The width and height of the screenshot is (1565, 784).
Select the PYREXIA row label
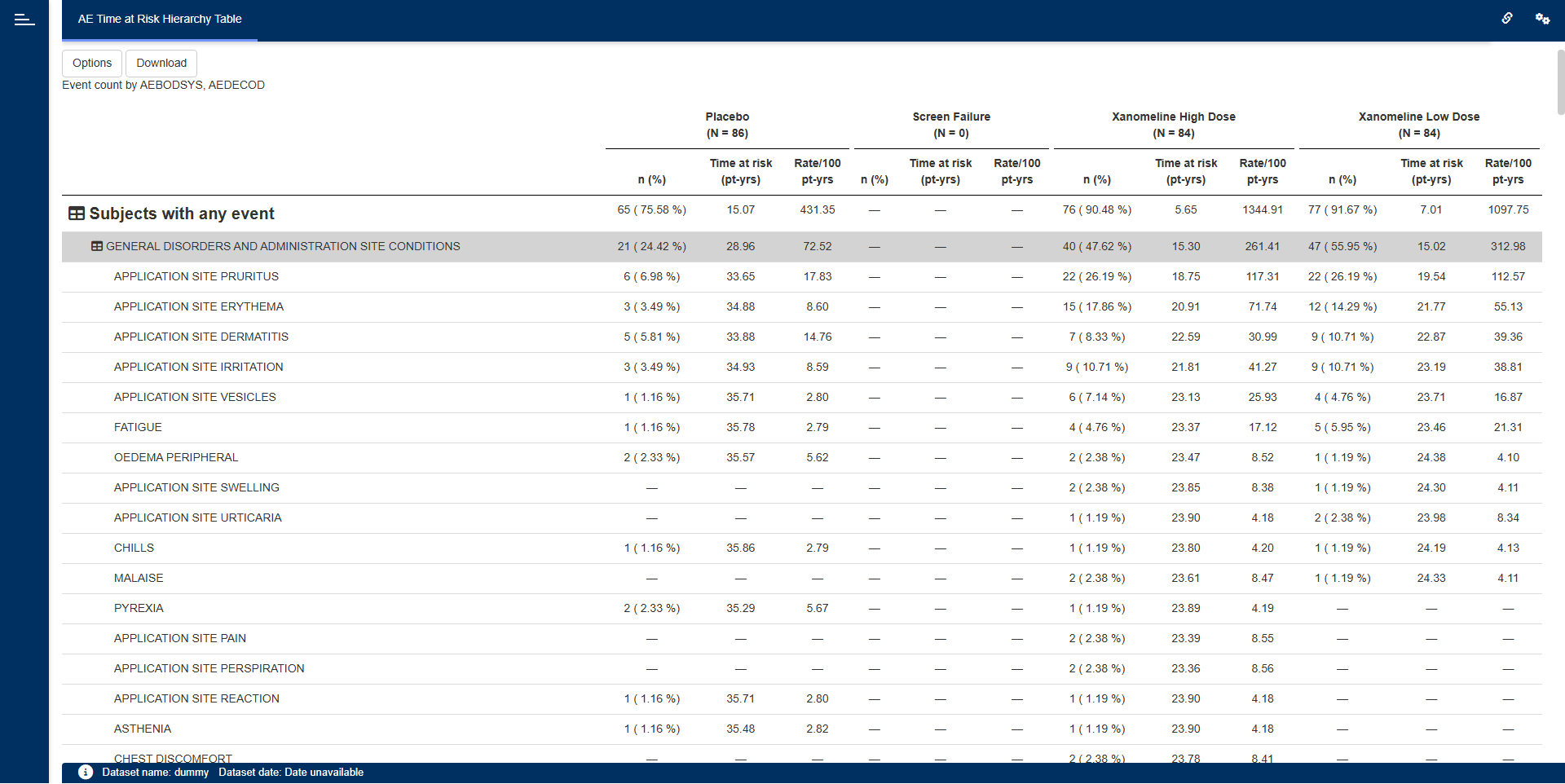[139, 608]
